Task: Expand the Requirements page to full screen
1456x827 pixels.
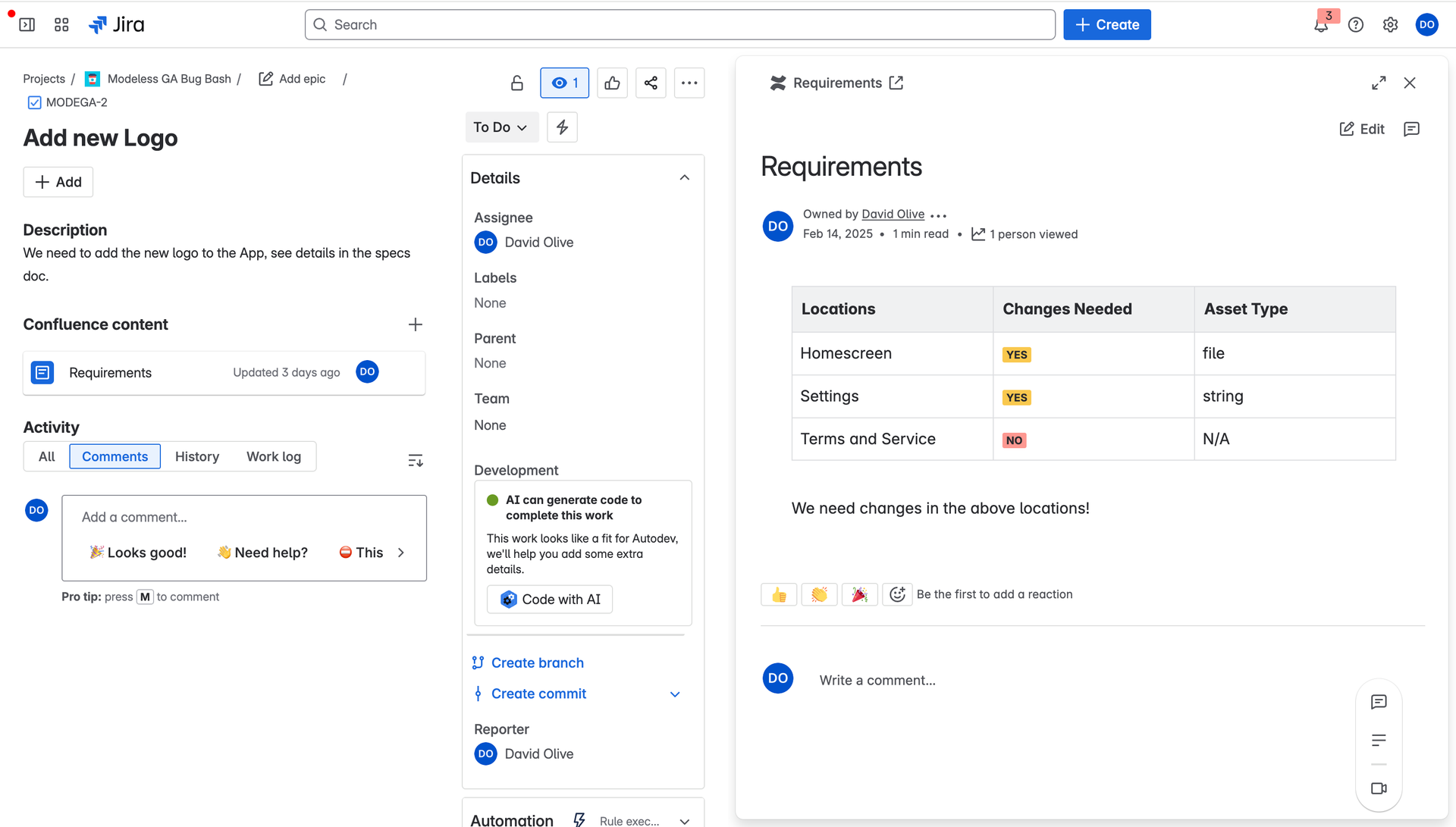Action: pyautogui.click(x=1379, y=83)
